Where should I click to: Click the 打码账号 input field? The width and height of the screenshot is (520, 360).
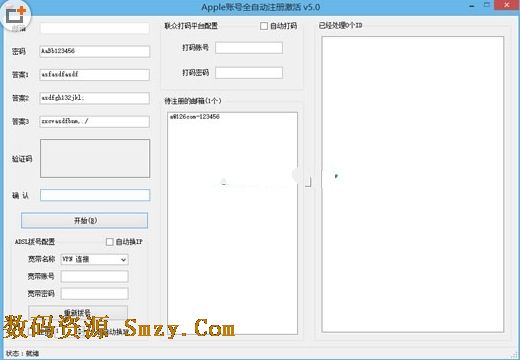point(249,48)
